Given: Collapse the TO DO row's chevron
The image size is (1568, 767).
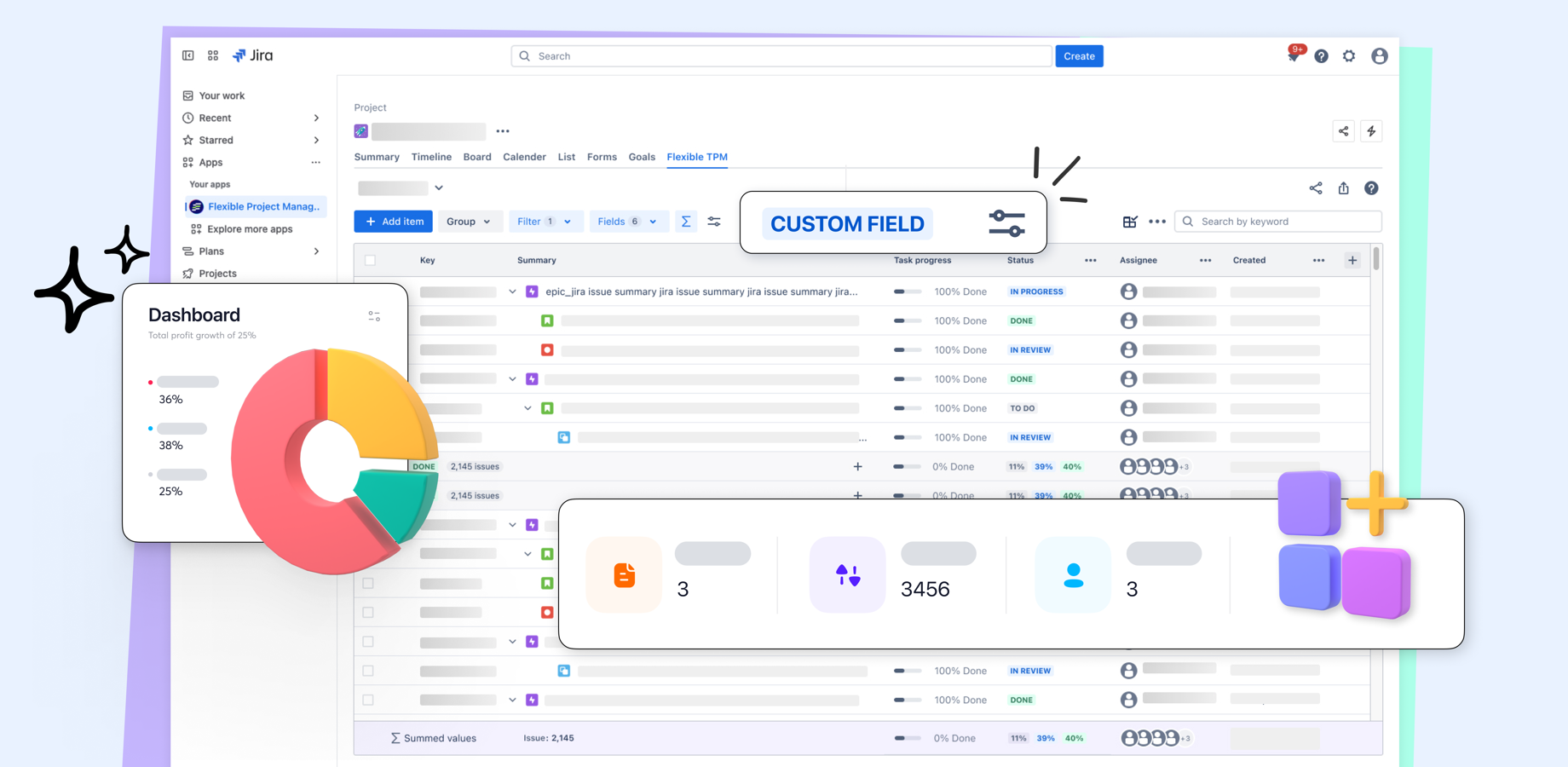Looking at the screenshot, I should (x=527, y=408).
